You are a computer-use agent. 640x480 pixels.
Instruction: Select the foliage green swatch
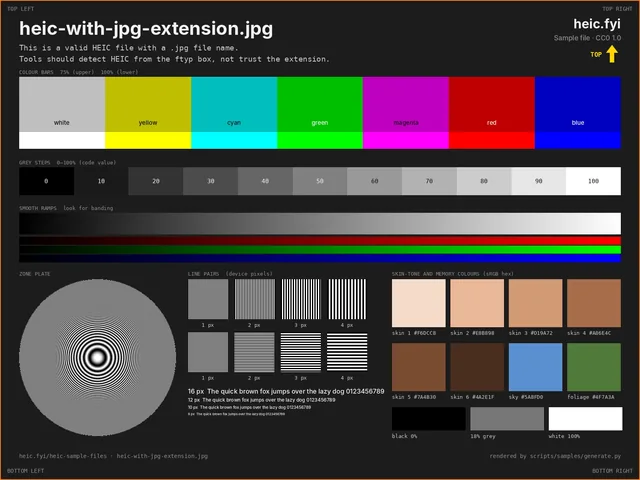pos(594,367)
